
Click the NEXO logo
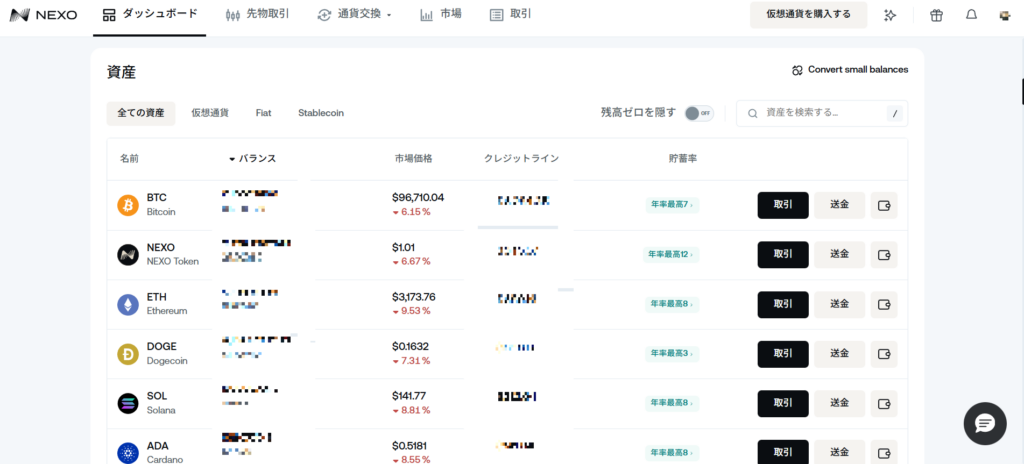click(44, 15)
